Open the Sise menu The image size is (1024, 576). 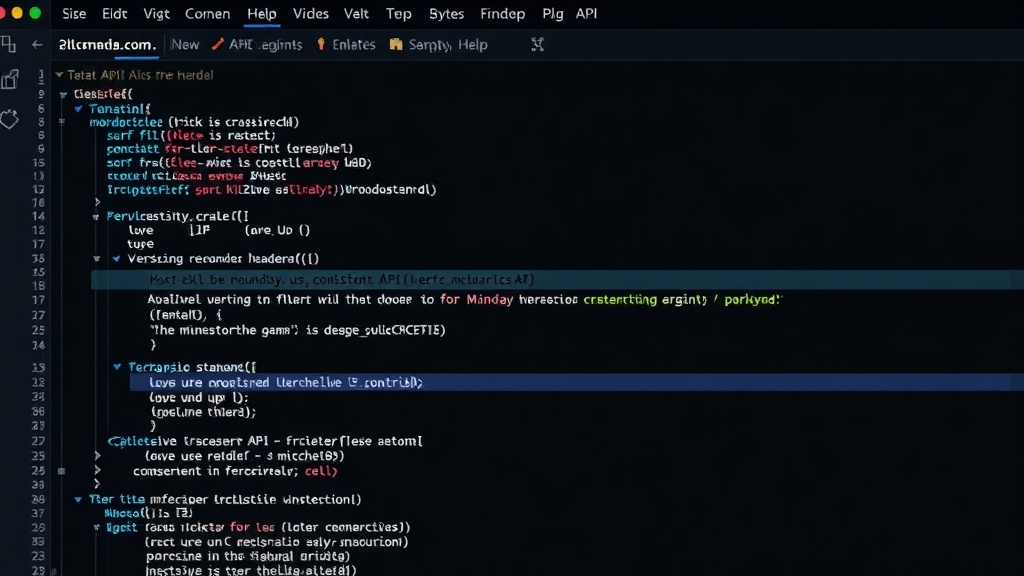tap(74, 14)
